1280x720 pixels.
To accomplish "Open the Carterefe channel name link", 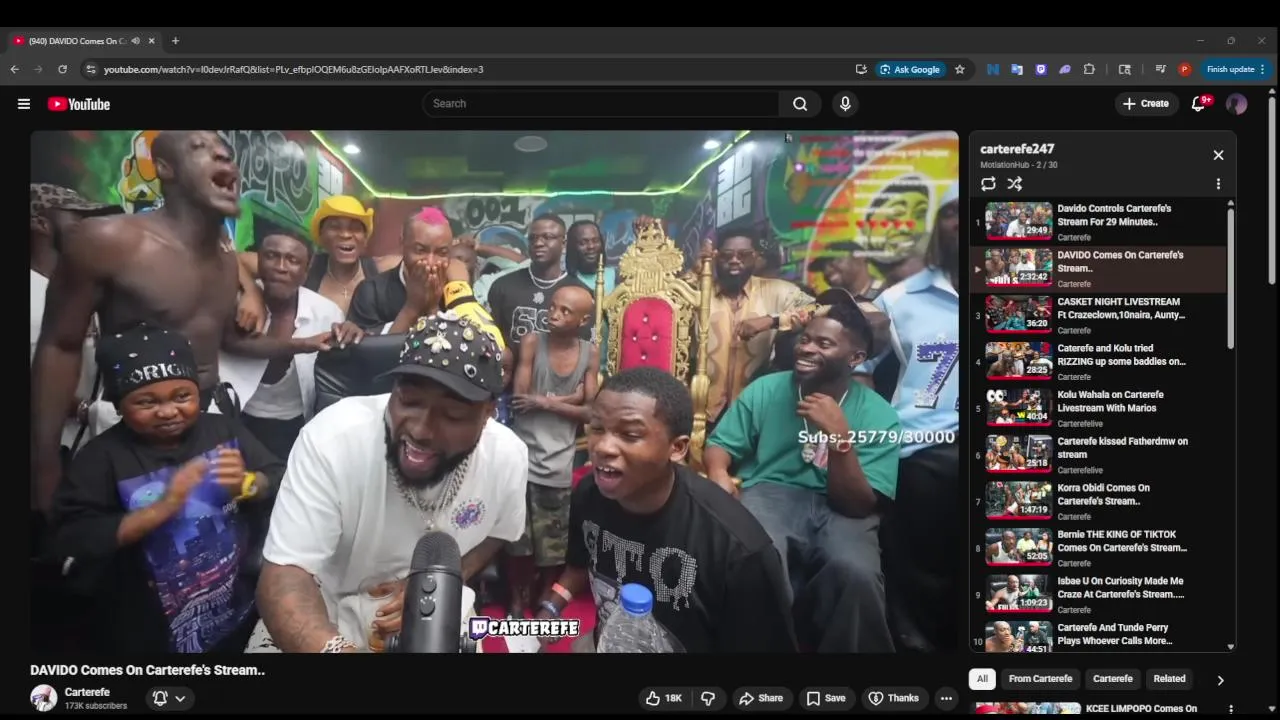I will [x=87, y=692].
